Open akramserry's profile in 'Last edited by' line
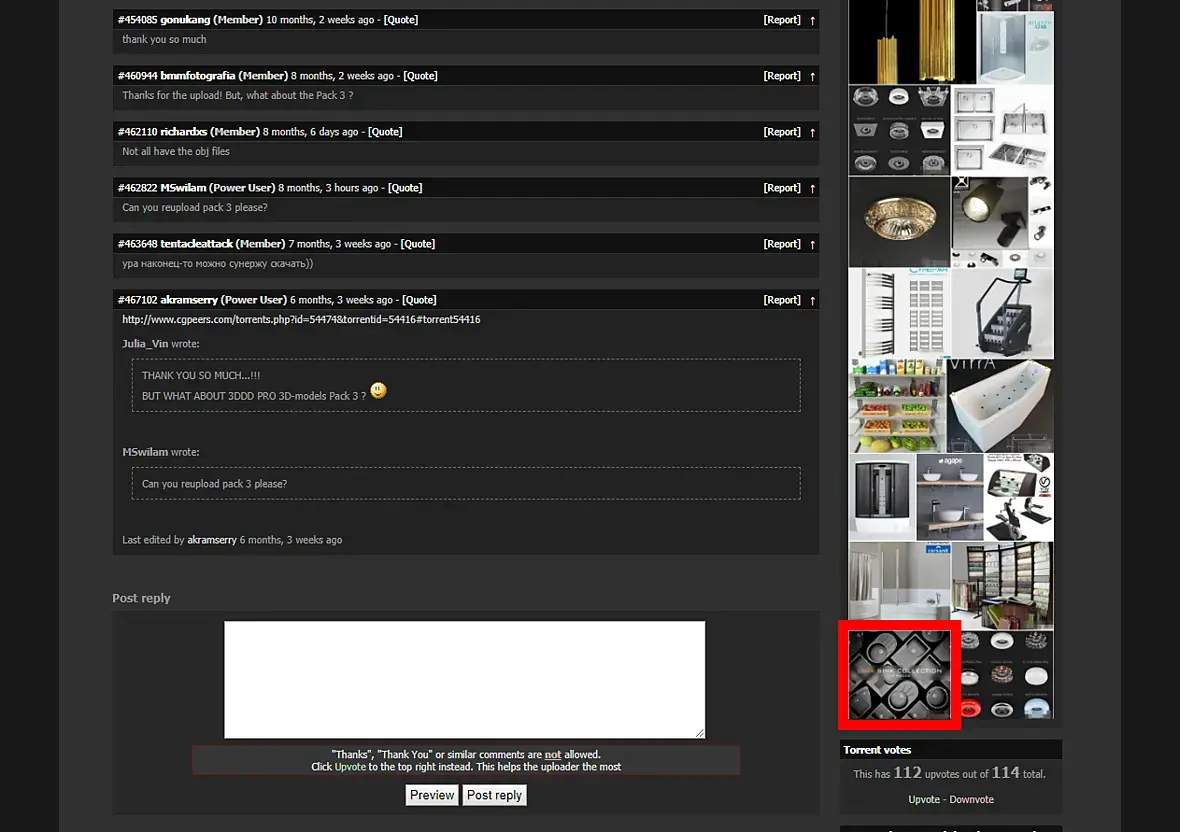 (211, 540)
